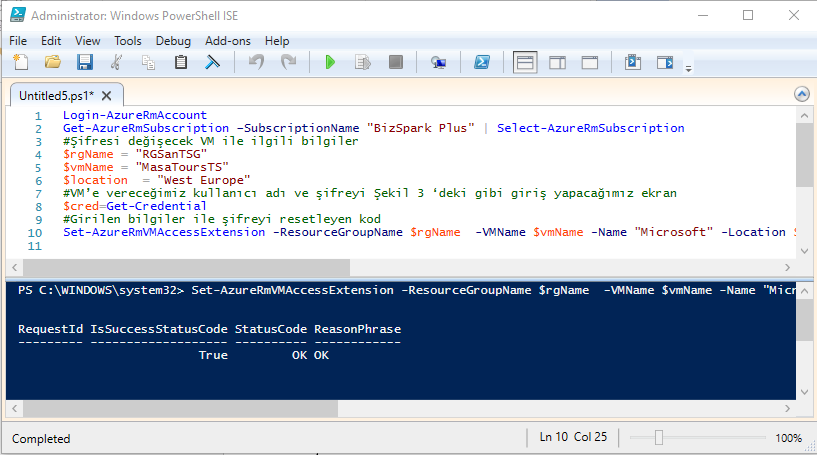Viewport: 817px width, 455px height.
Task: Collapse script pane with up chevron
Action: (801, 94)
